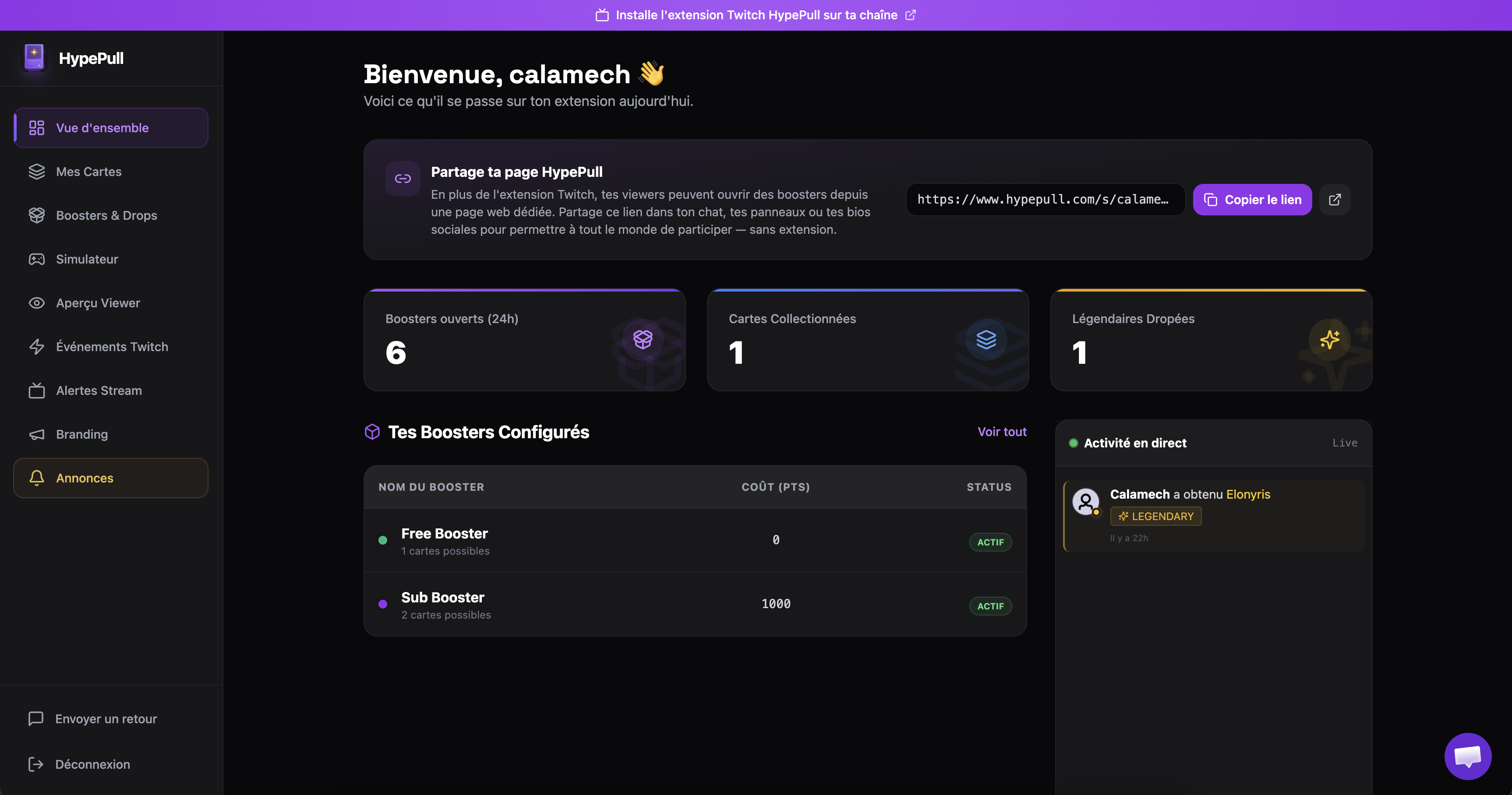This screenshot has width=1512, height=795.
Task: Click '2 cartes possibles' text
Action: point(446,615)
